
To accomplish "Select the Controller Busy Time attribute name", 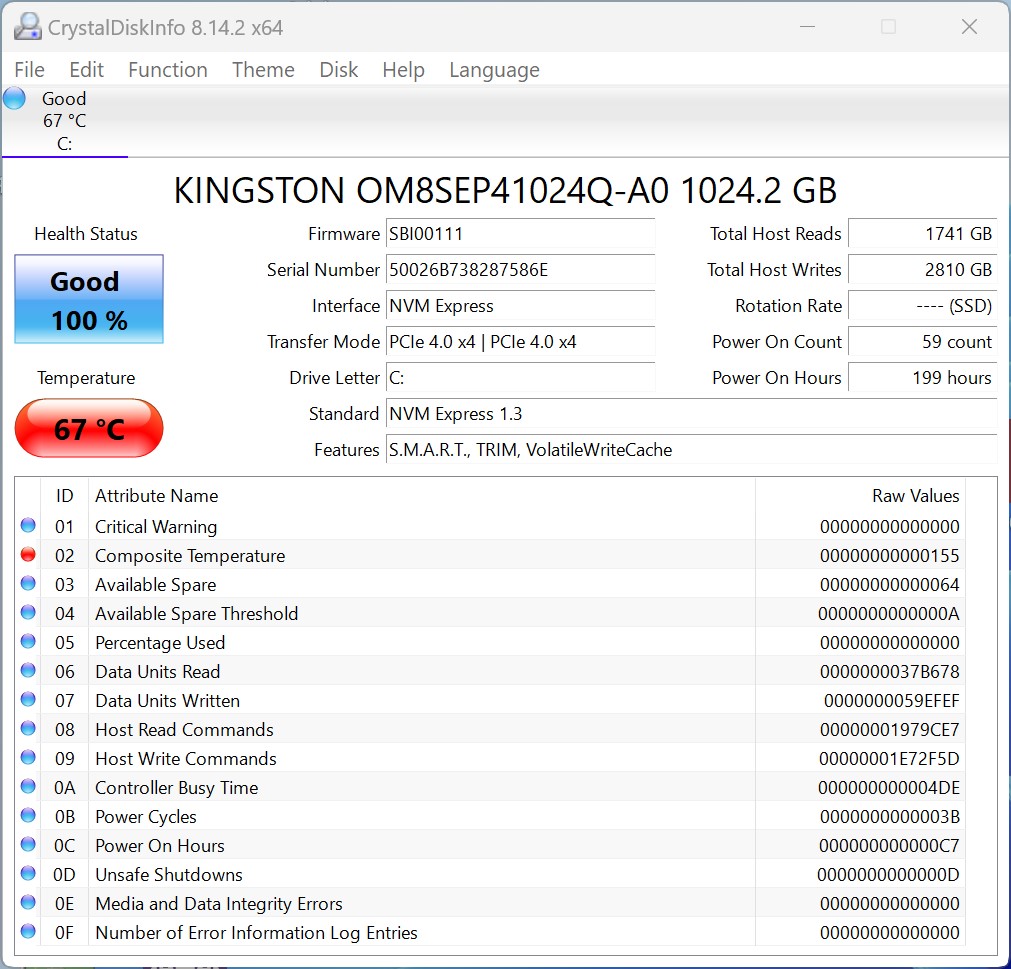I will [177, 788].
